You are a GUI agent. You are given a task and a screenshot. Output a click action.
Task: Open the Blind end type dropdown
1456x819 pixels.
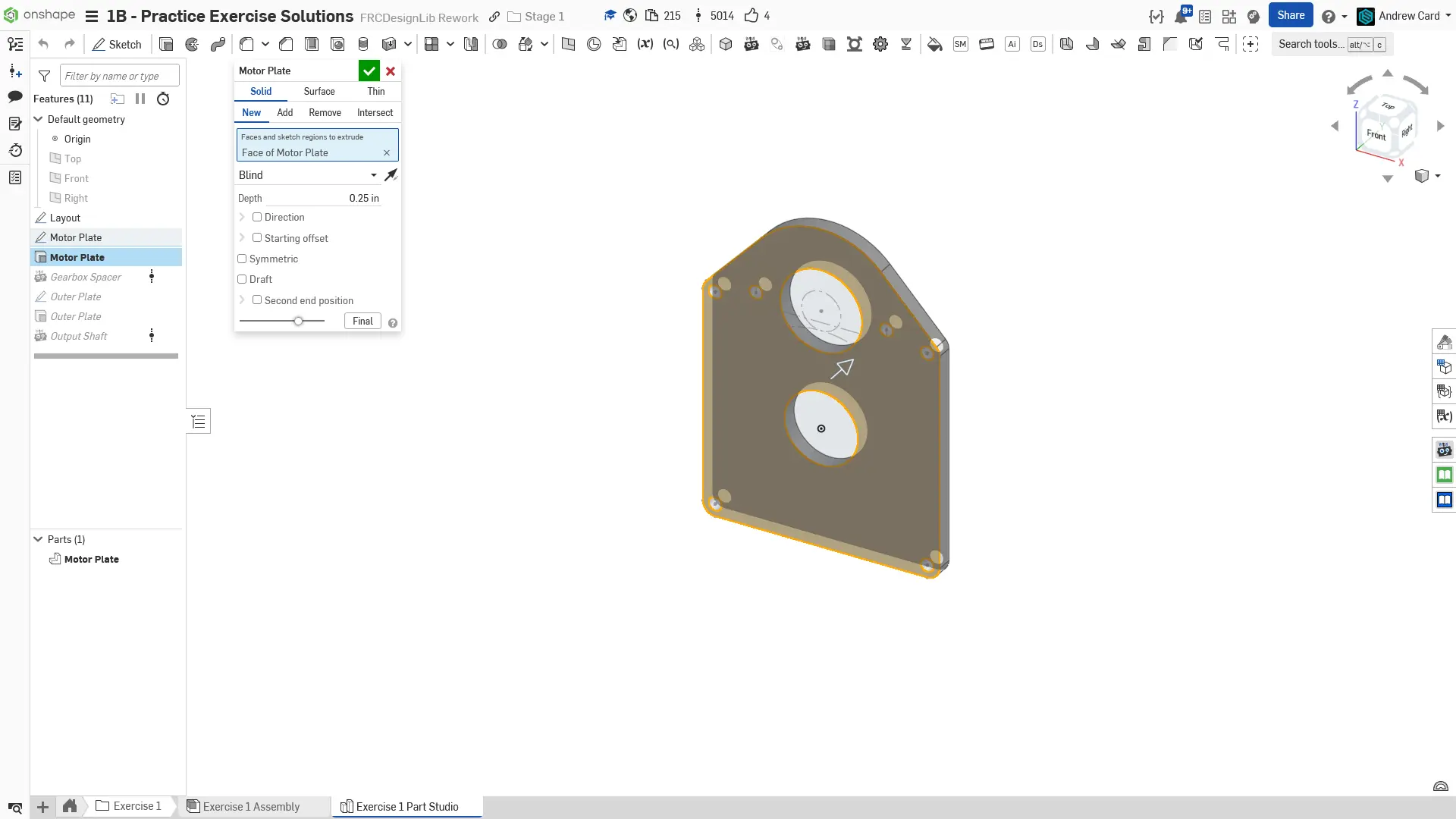point(307,175)
